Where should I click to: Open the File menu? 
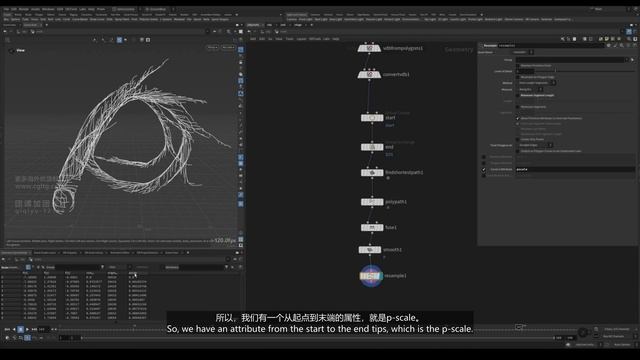pos(6,9)
